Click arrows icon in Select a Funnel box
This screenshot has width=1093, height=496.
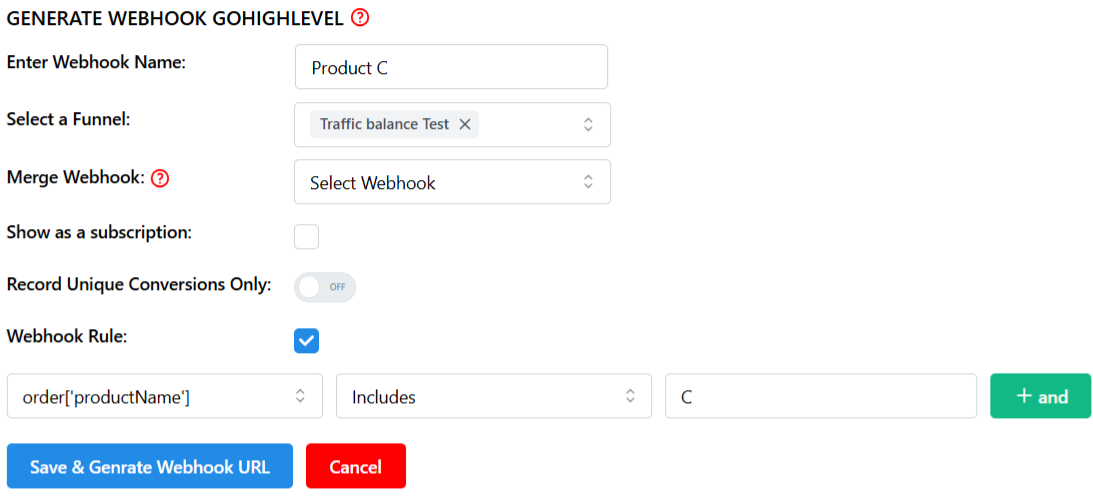pyautogui.click(x=588, y=125)
